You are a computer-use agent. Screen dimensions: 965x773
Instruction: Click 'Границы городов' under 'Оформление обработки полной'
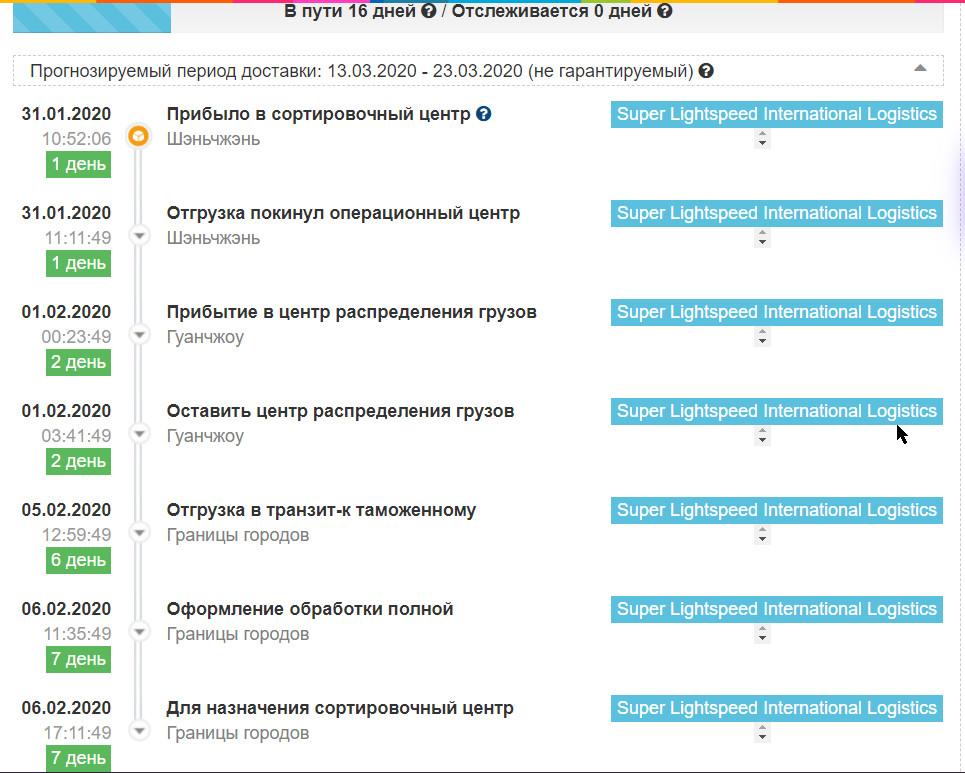point(238,635)
